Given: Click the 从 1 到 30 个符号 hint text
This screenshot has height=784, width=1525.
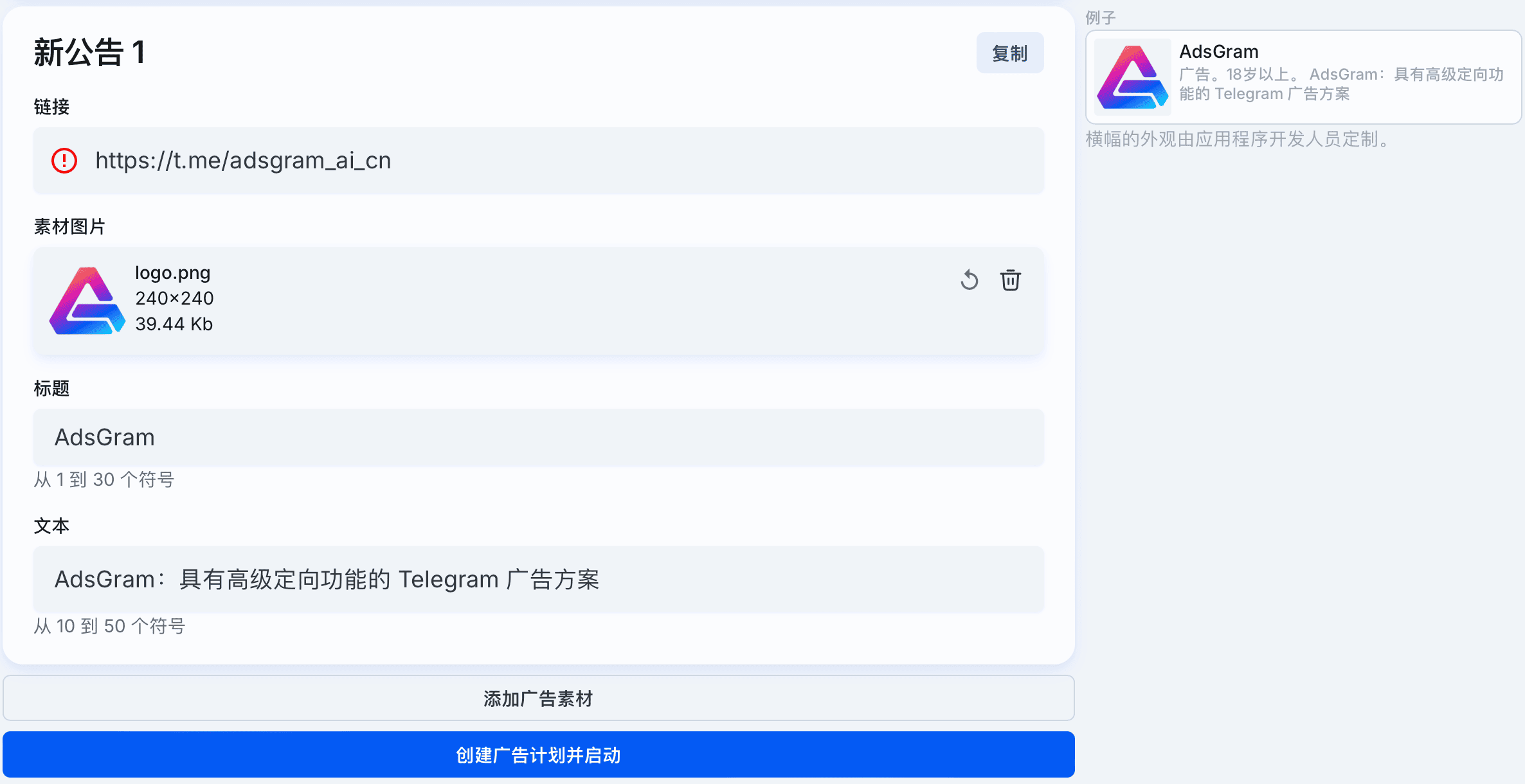Looking at the screenshot, I should (104, 479).
